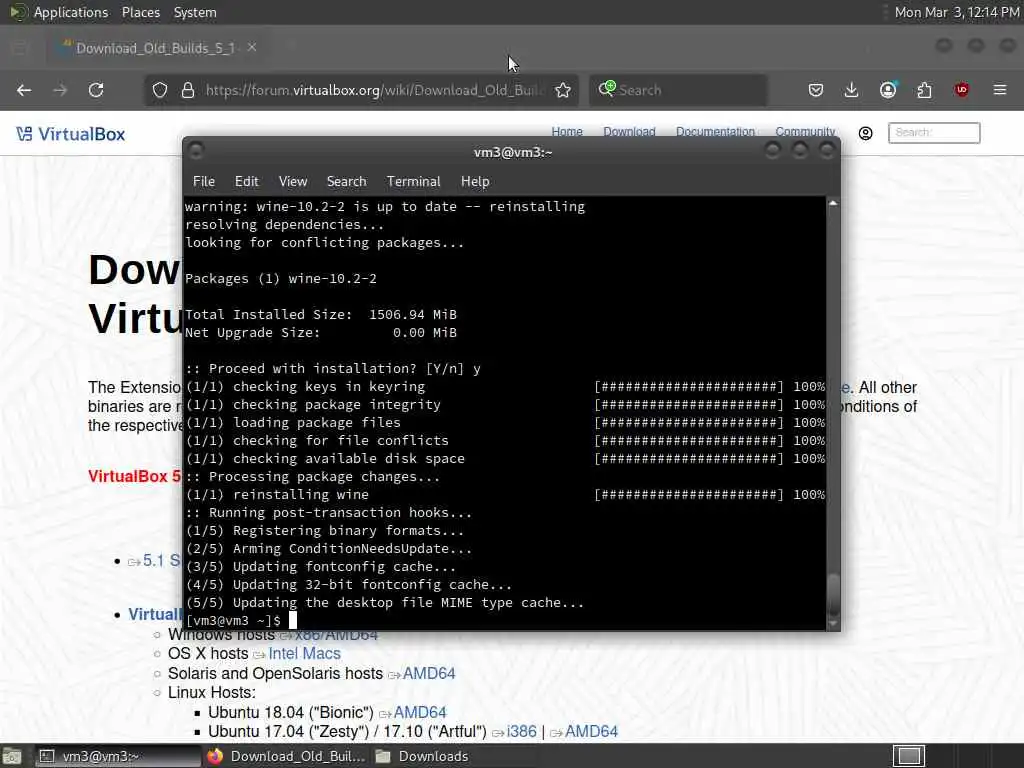Click the "VirtualBox 5" red heading text
Image resolution: width=1024 pixels, height=768 pixels.
click(x=135, y=476)
